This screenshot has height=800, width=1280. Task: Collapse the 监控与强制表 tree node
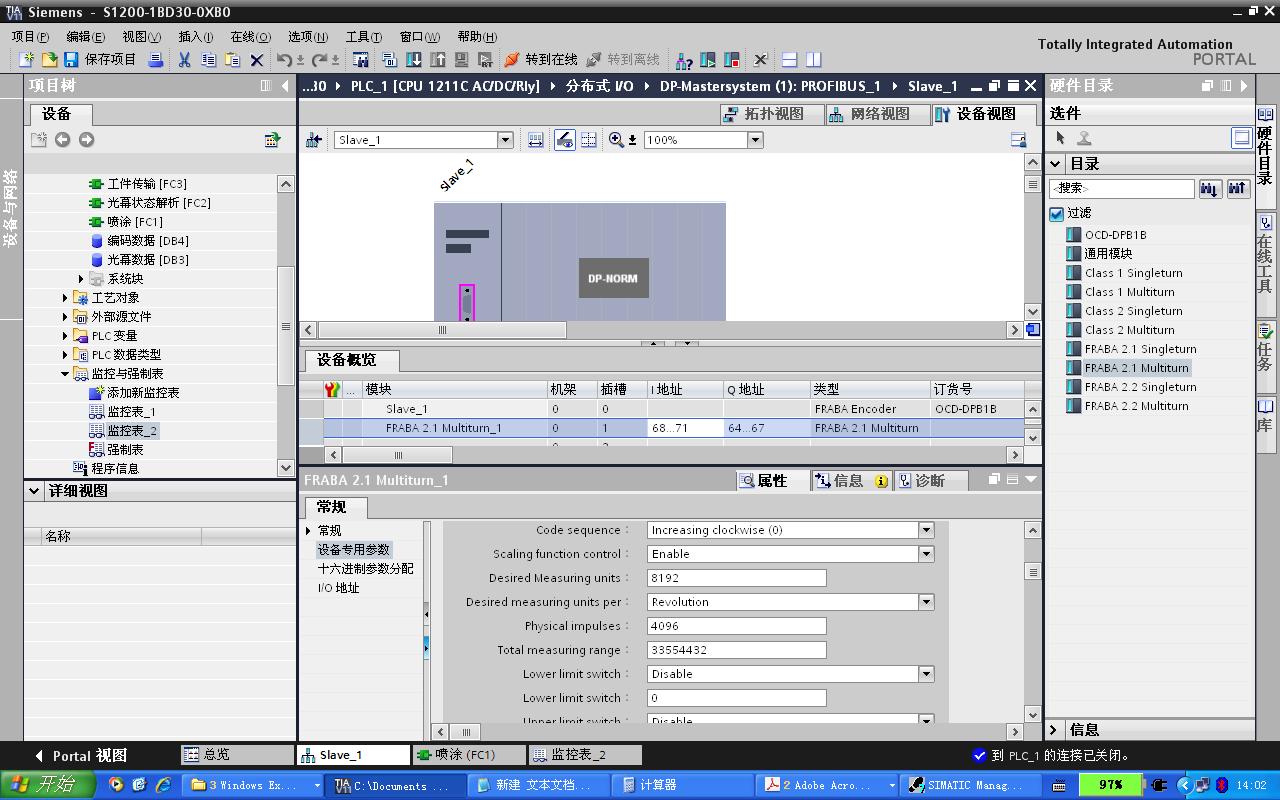pos(65,374)
